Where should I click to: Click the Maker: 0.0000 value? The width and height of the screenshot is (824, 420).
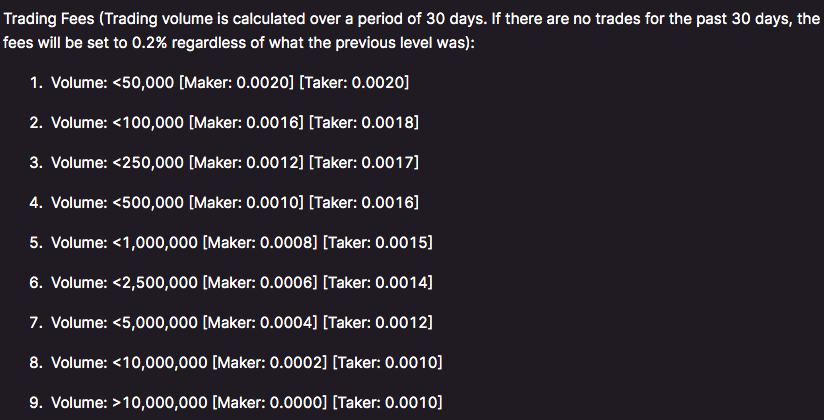click(x=270, y=402)
